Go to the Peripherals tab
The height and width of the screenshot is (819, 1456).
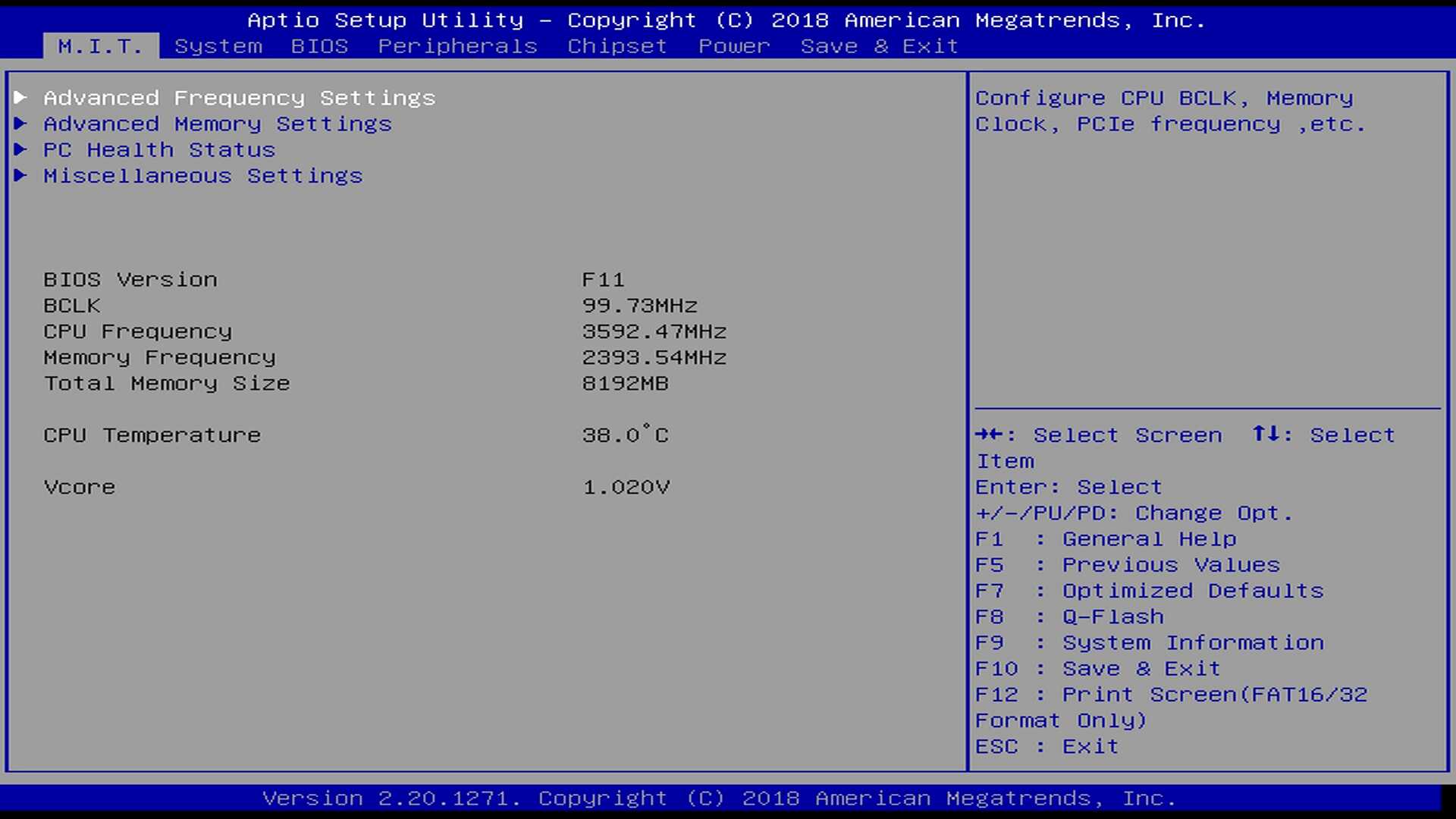tap(458, 46)
